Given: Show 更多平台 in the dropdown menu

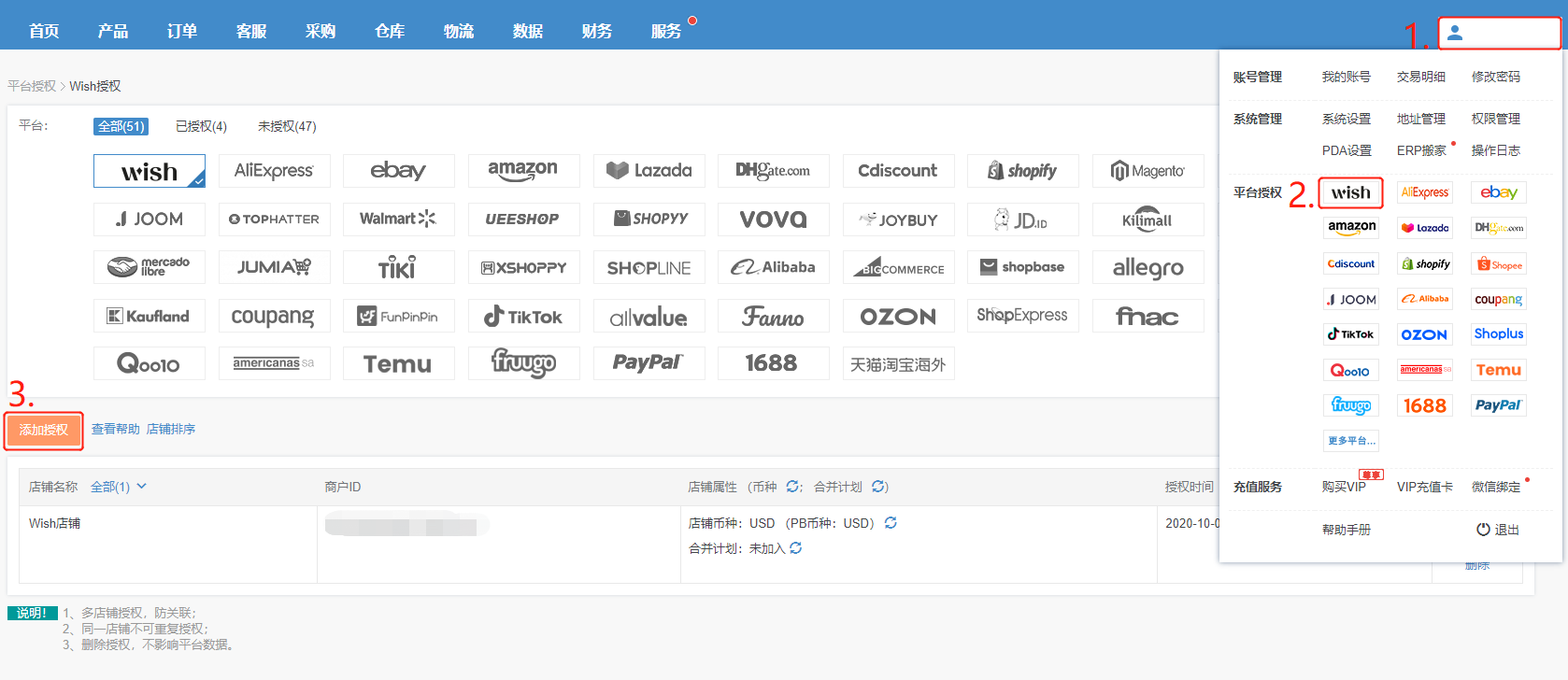Looking at the screenshot, I should (x=1351, y=441).
